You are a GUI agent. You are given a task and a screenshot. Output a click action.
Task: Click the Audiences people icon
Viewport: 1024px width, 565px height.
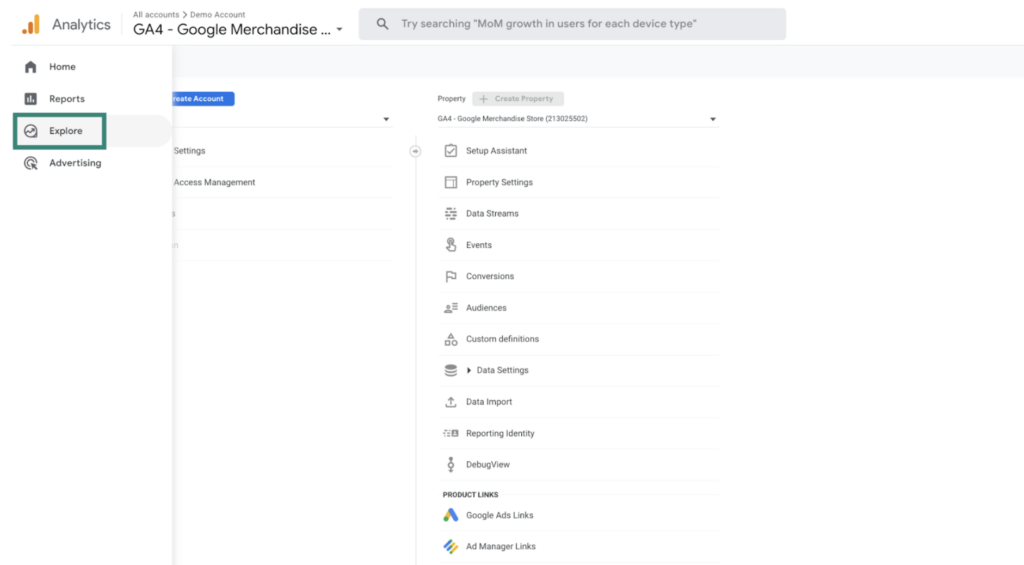pyautogui.click(x=451, y=308)
